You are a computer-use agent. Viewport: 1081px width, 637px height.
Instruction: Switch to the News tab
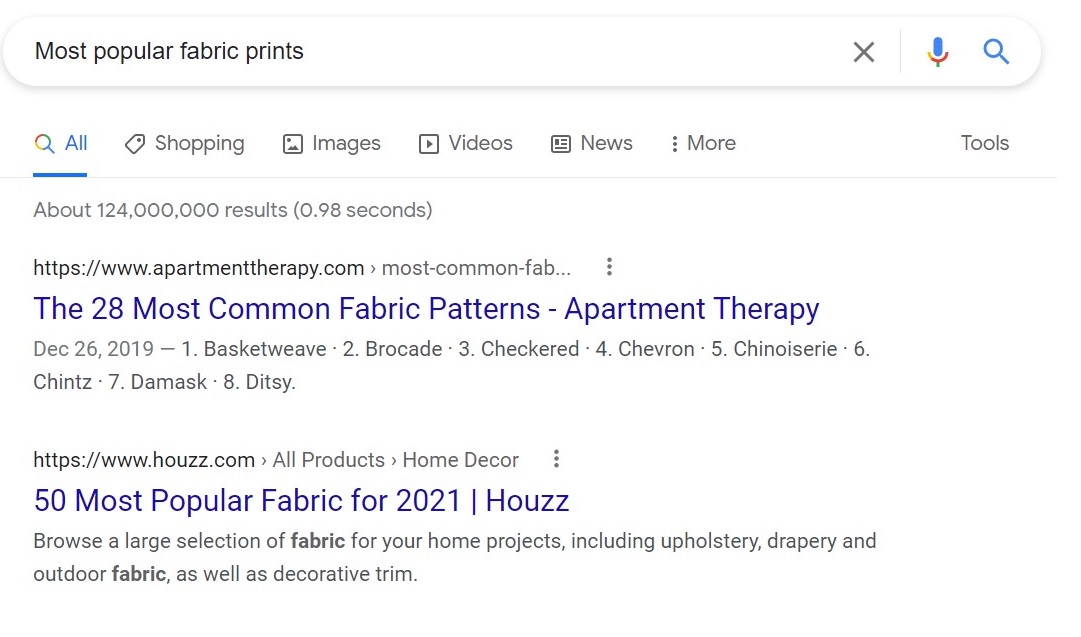pos(592,143)
